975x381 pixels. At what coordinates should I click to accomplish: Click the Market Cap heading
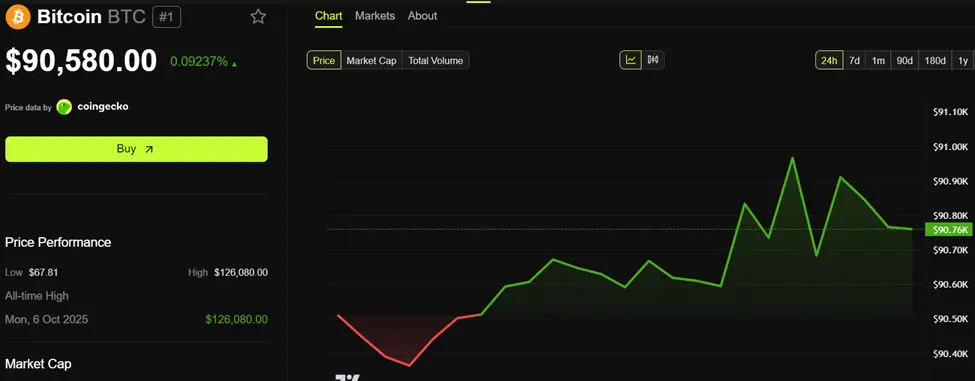38,364
